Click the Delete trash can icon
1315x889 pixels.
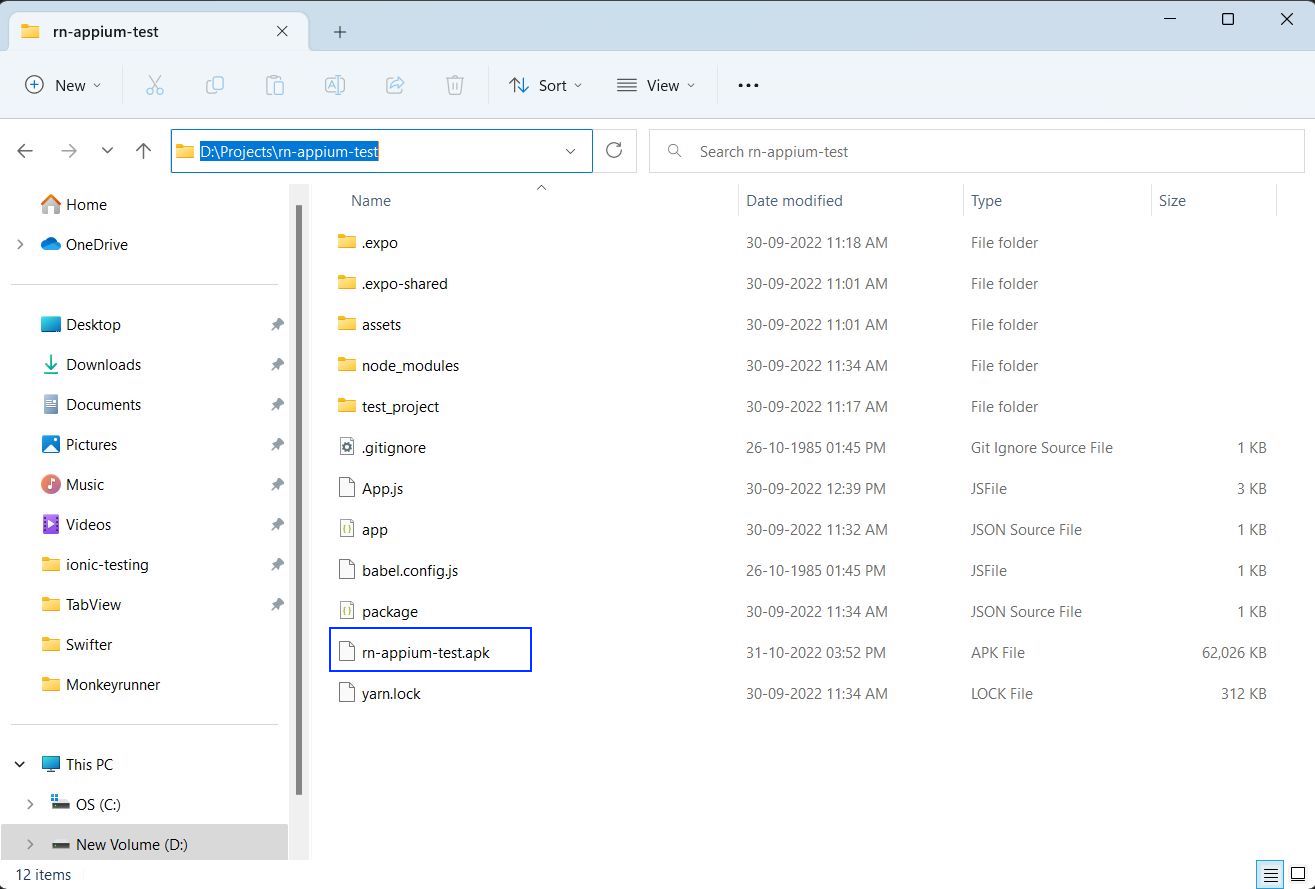[x=455, y=86]
